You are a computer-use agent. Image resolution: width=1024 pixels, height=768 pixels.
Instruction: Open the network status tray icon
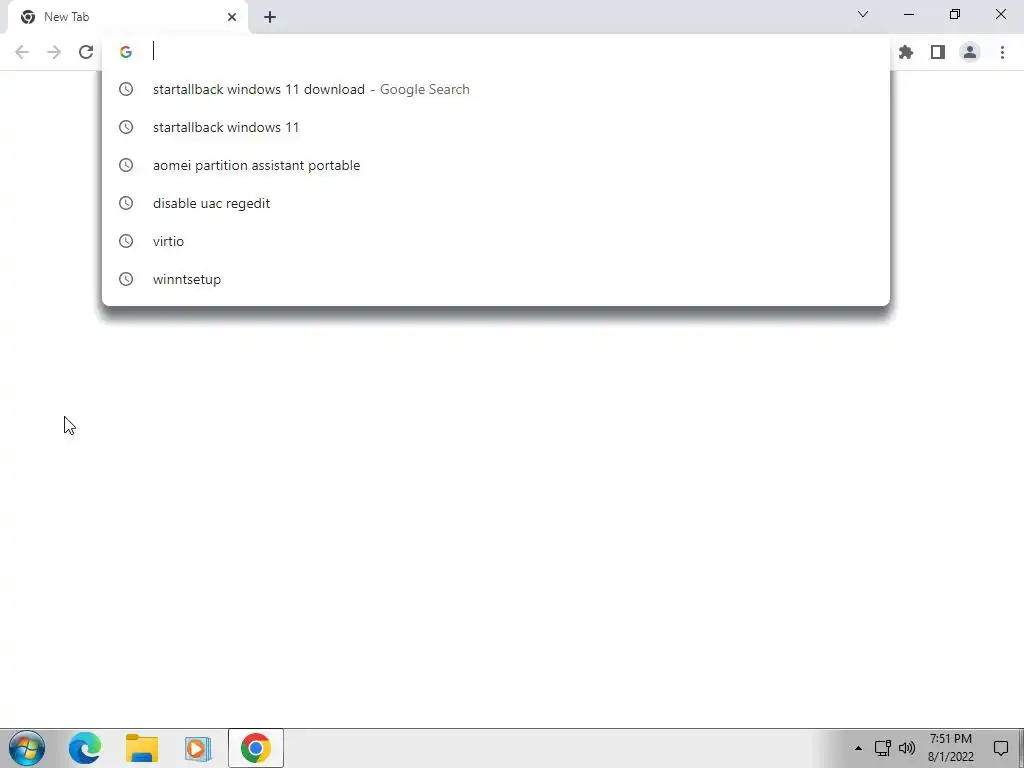(882, 748)
